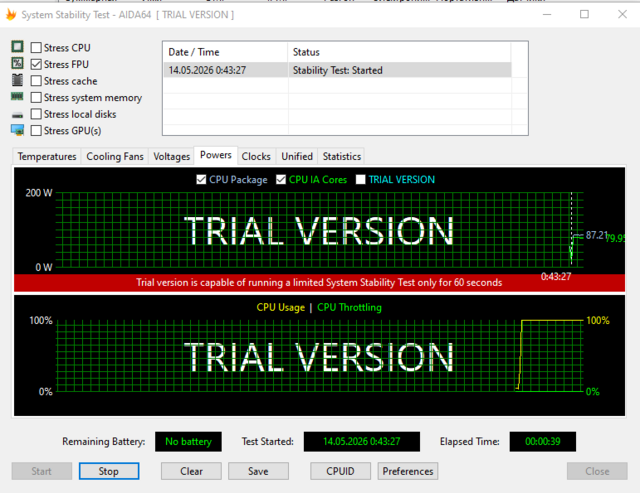Image resolution: width=640 pixels, height=493 pixels.
Task: Click the green RAM module icon
Action: (x=17, y=96)
